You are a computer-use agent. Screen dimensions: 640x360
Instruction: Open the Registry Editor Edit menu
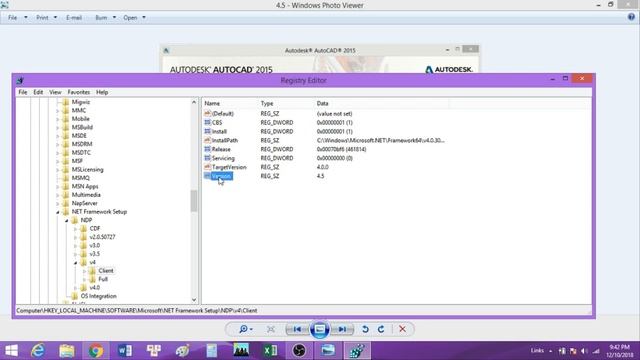pos(38,92)
